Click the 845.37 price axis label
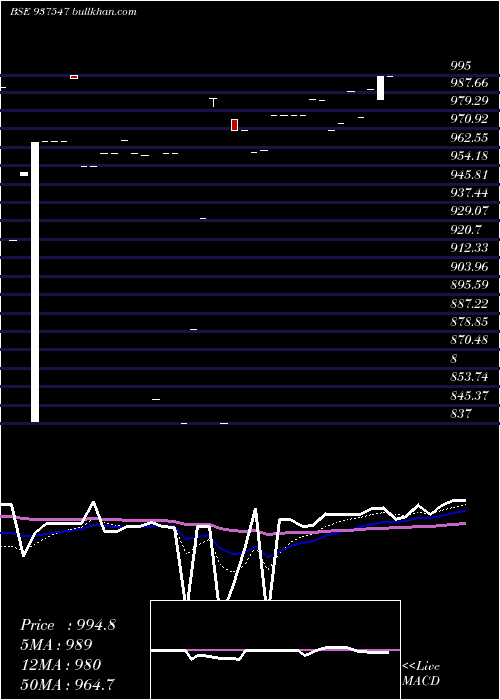The height and width of the screenshot is (700, 500). (469, 396)
